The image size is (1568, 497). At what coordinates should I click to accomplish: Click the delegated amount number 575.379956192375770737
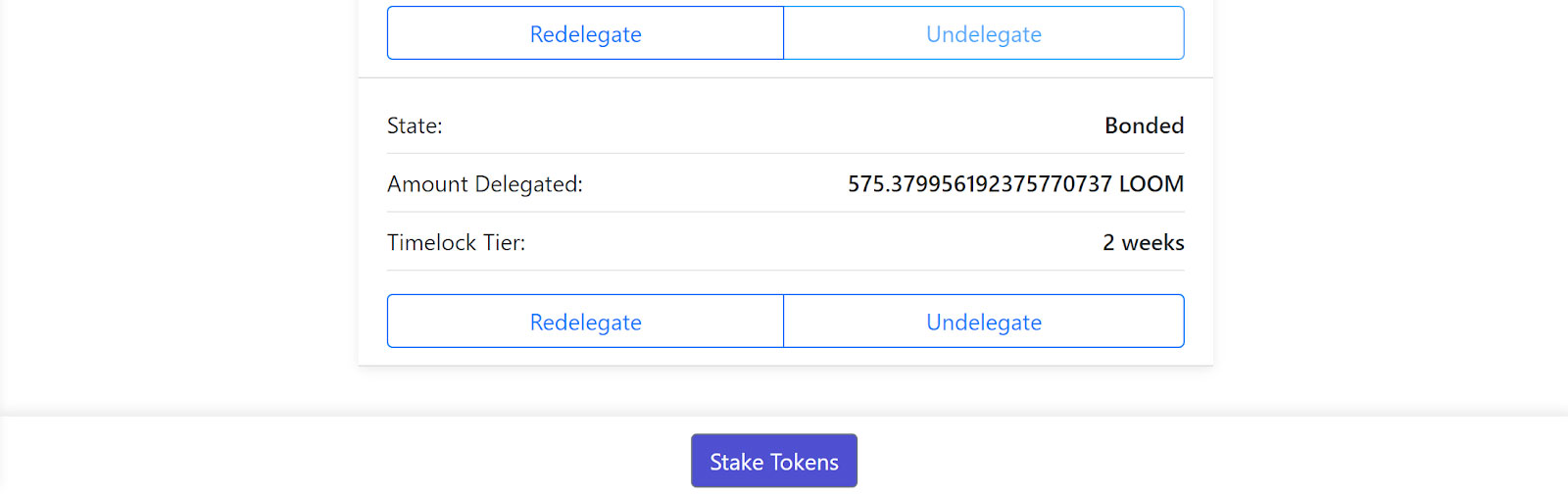[x=980, y=184]
